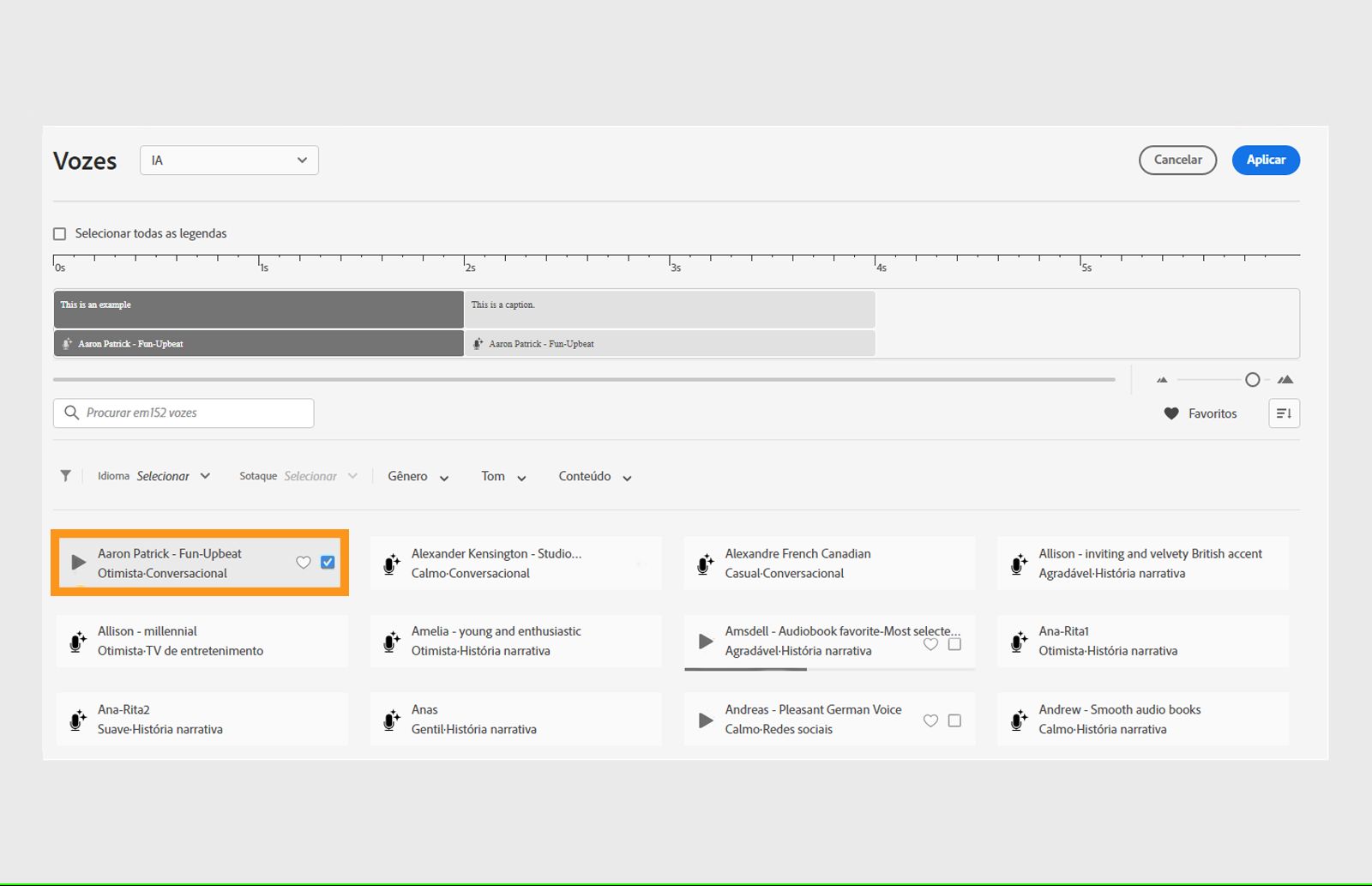
Task: Click 'Anas' voice name
Action: coord(424,709)
